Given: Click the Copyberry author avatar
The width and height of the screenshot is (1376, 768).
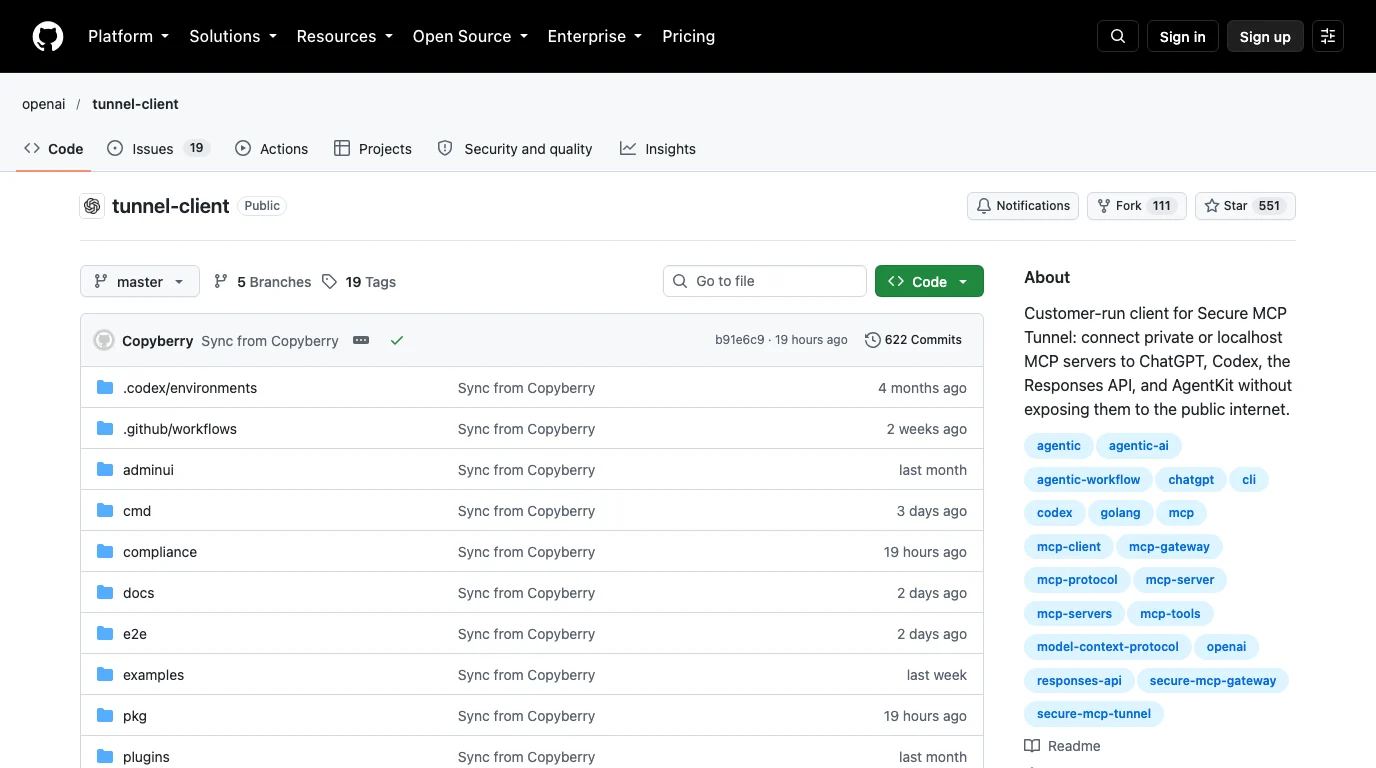Looking at the screenshot, I should pos(104,341).
